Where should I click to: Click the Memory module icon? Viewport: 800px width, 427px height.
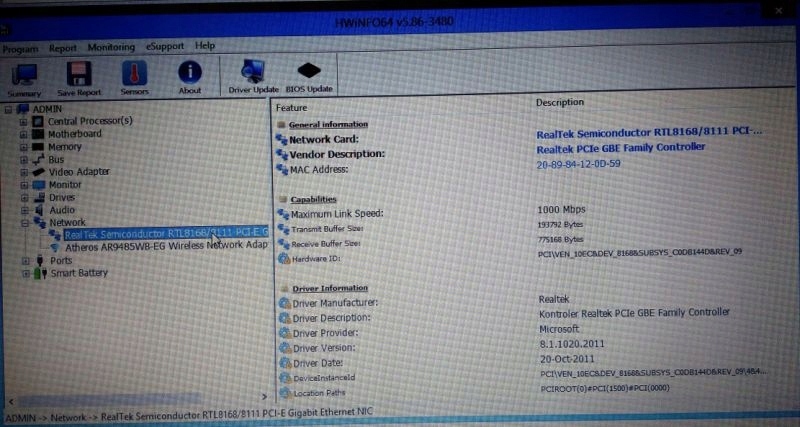(x=38, y=147)
